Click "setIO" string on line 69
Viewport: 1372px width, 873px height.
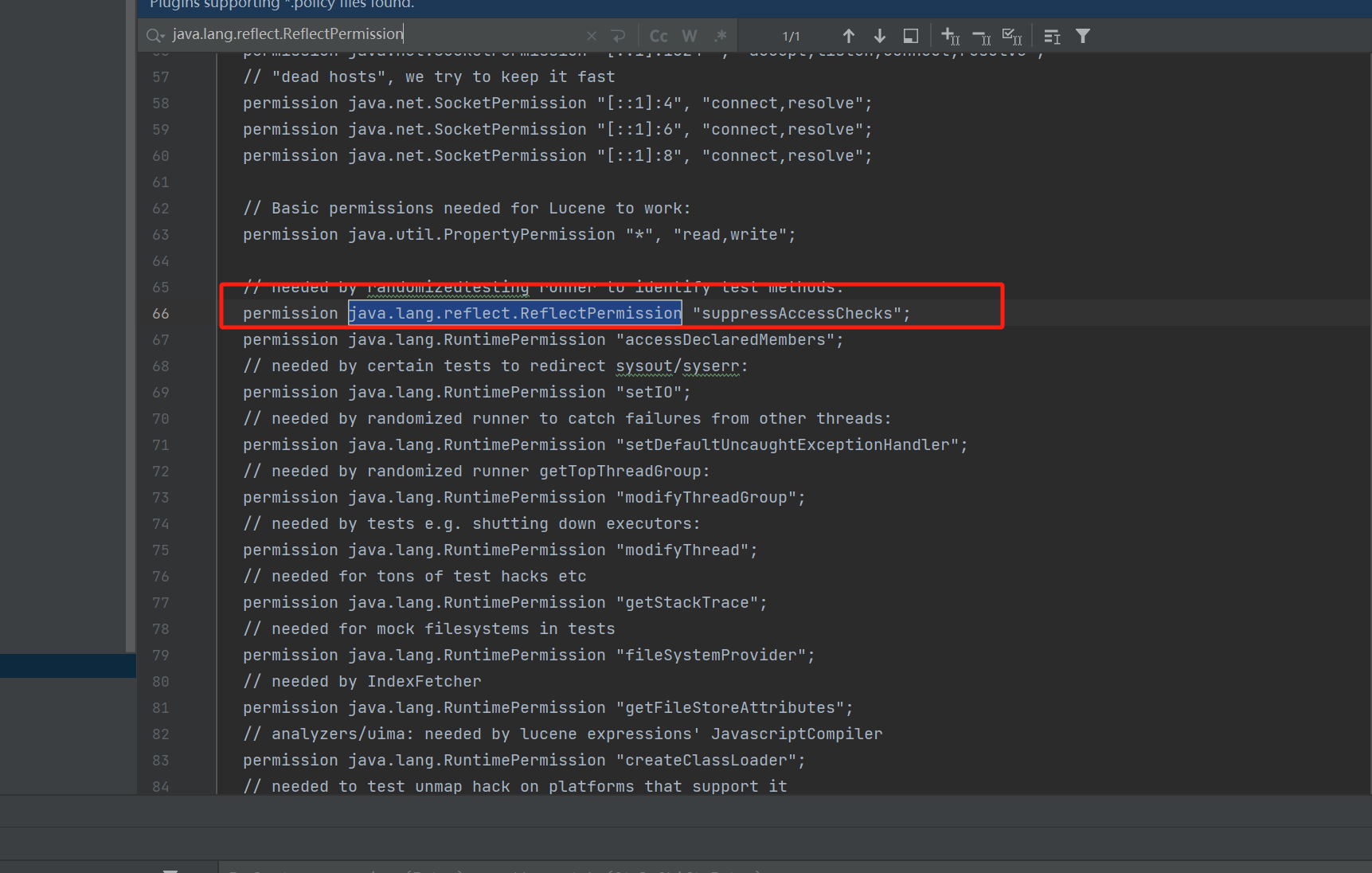(649, 393)
